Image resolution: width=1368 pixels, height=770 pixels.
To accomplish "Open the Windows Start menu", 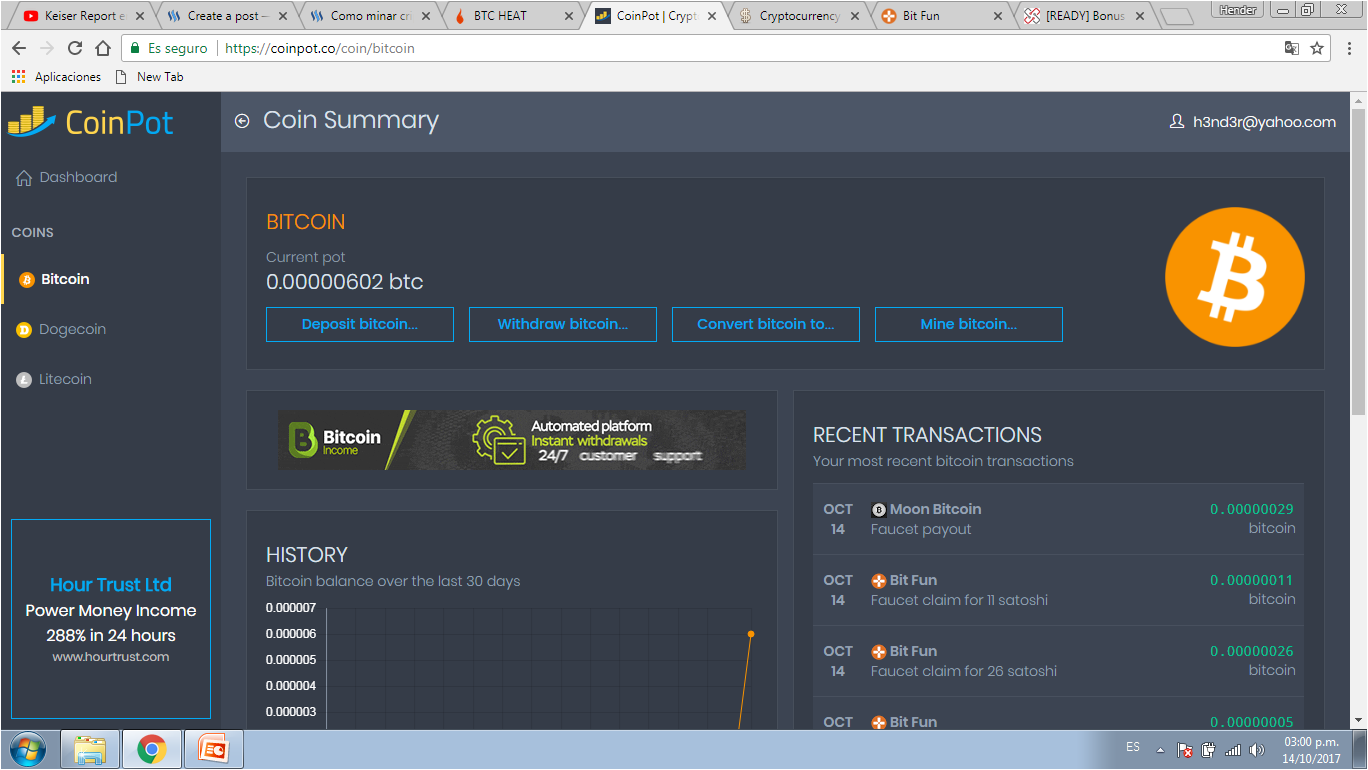I will (27, 749).
